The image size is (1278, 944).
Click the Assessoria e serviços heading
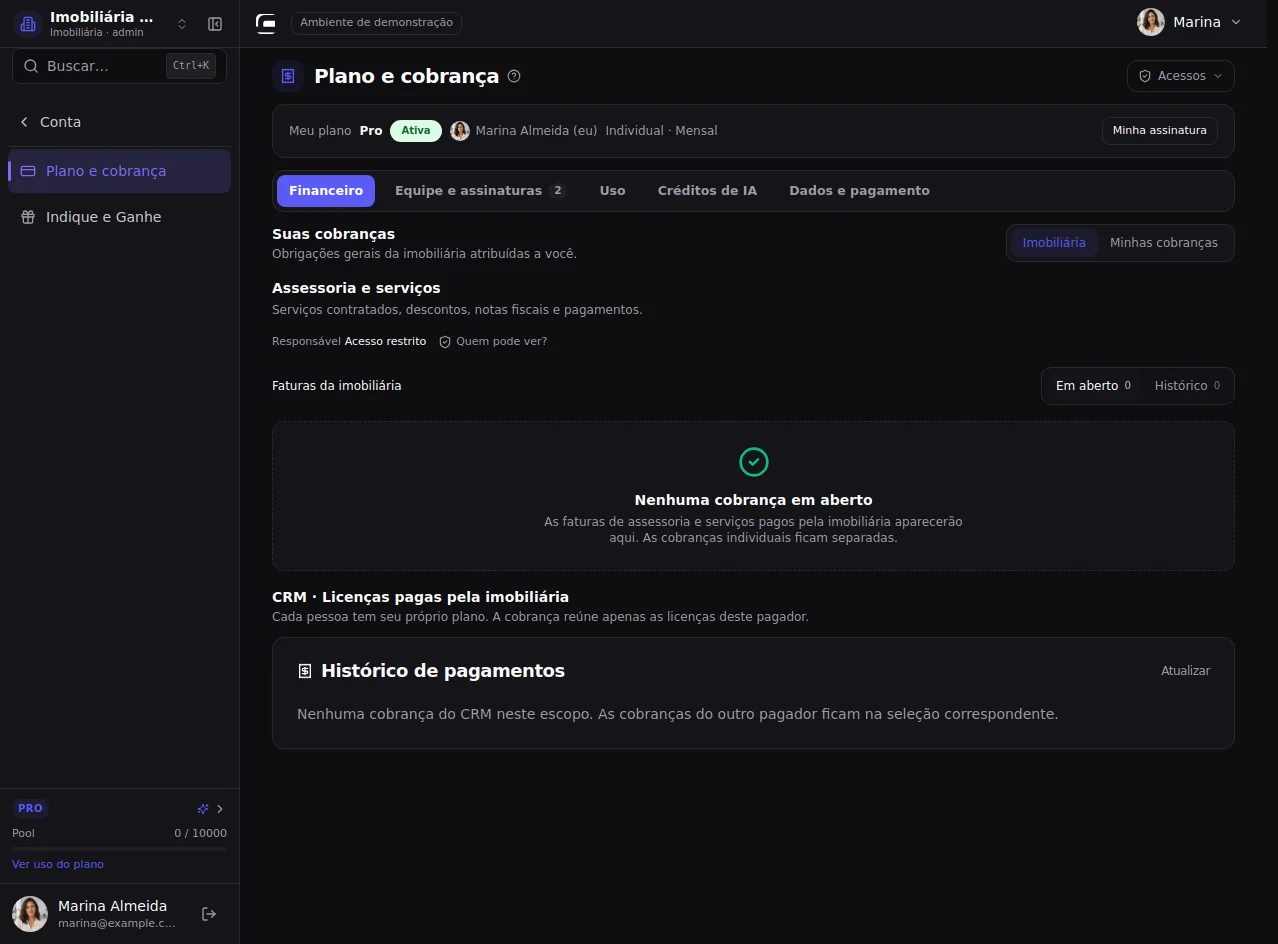[356, 288]
